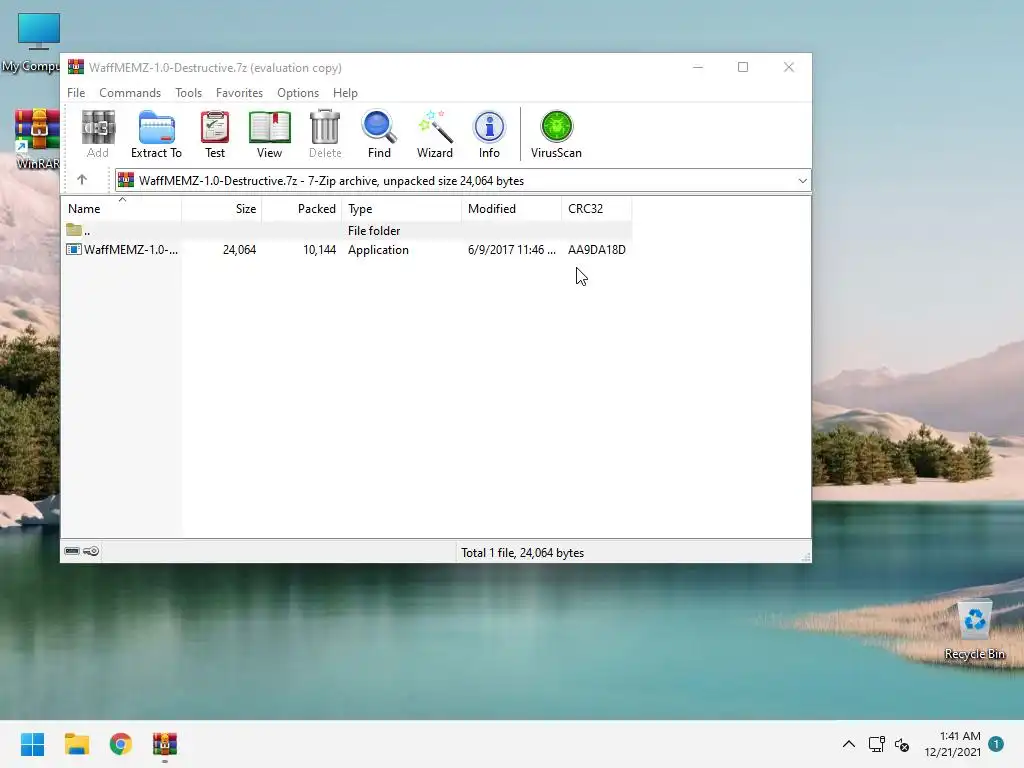1024x768 pixels.
Task: Start VirusScan on the archive
Action: point(556,134)
